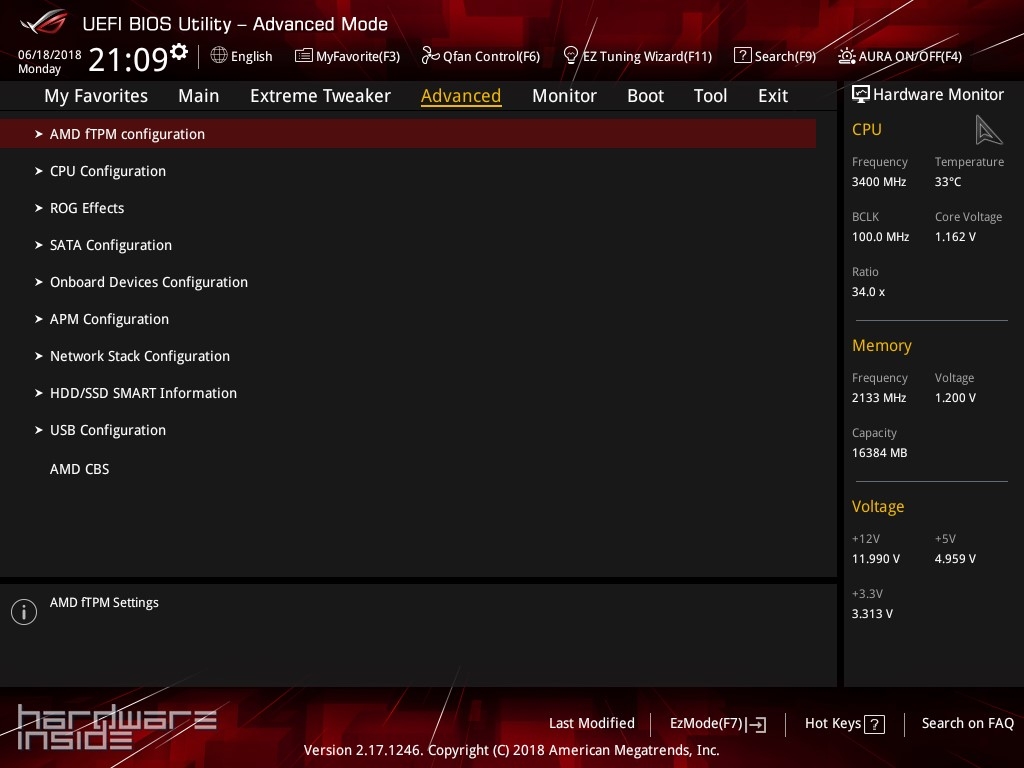Click the gear icon beside the clock

click(179, 52)
